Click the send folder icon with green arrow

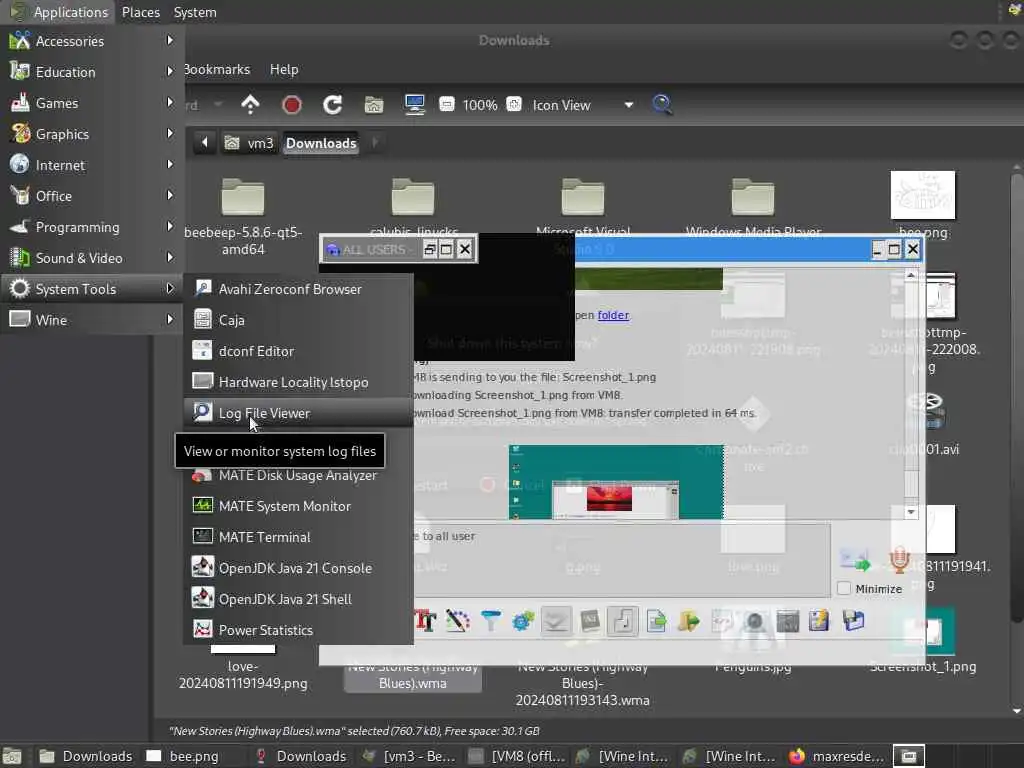click(x=688, y=620)
